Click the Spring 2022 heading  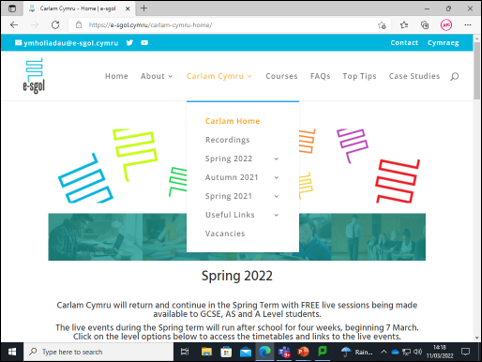coord(237,276)
